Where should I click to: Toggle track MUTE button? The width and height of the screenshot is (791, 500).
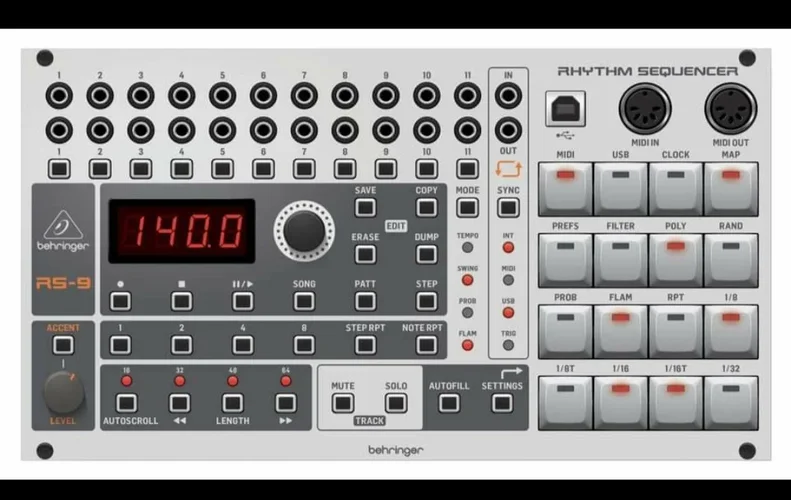point(343,403)
